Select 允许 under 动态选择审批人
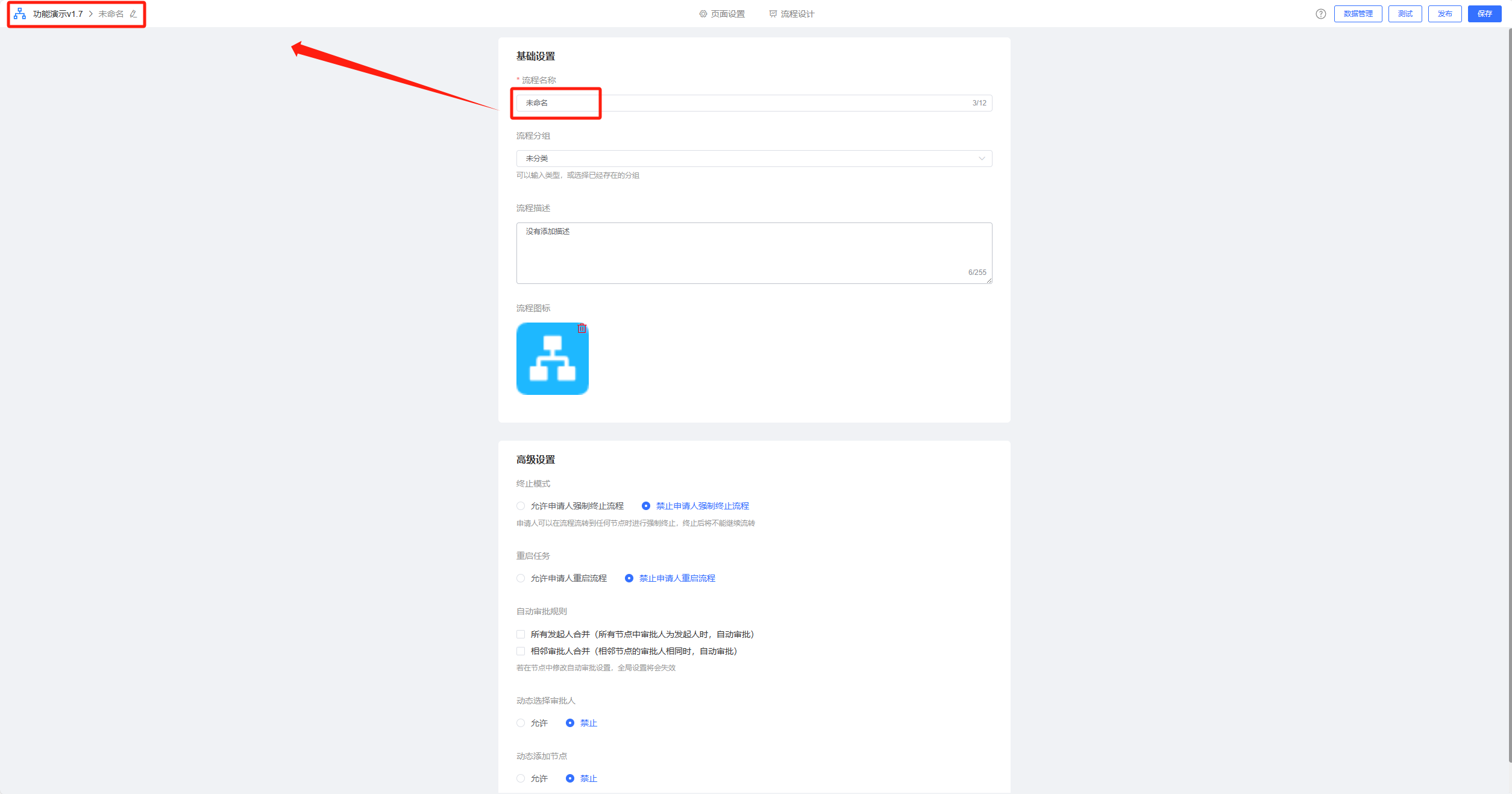1512x794 pixels. pyautogui.click(x=521, y=723)
